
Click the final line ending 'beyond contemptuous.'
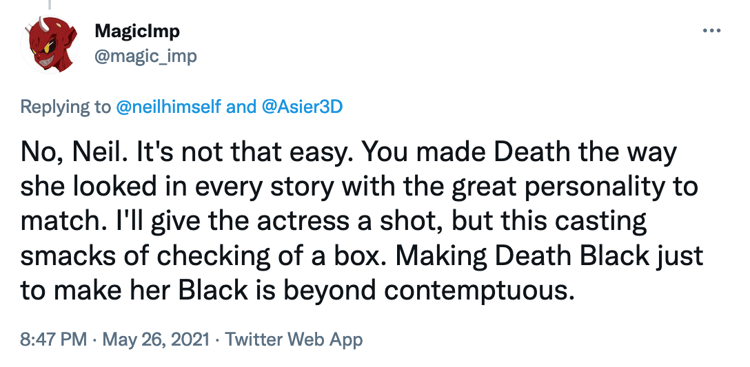(297, 291)
